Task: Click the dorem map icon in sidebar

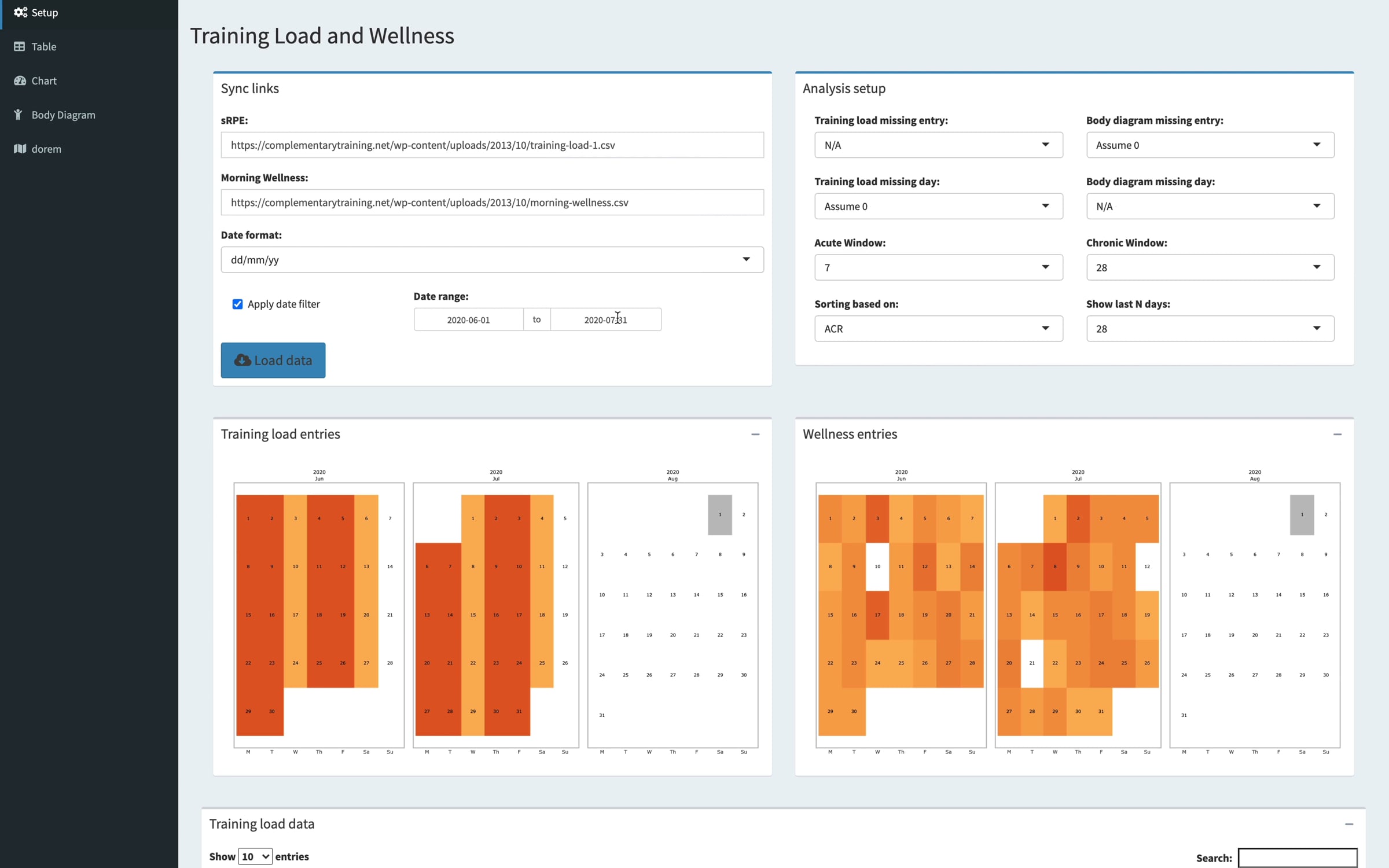Action: 20,149
